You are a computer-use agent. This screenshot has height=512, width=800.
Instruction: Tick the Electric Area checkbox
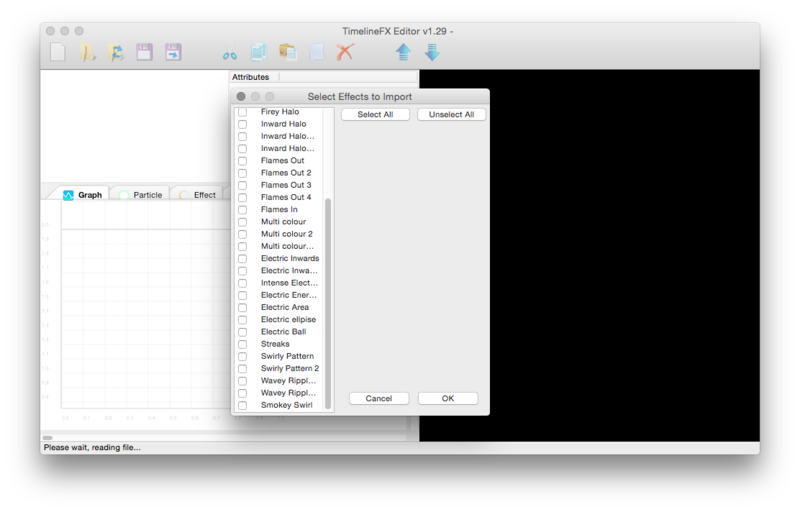click(242, 308)
